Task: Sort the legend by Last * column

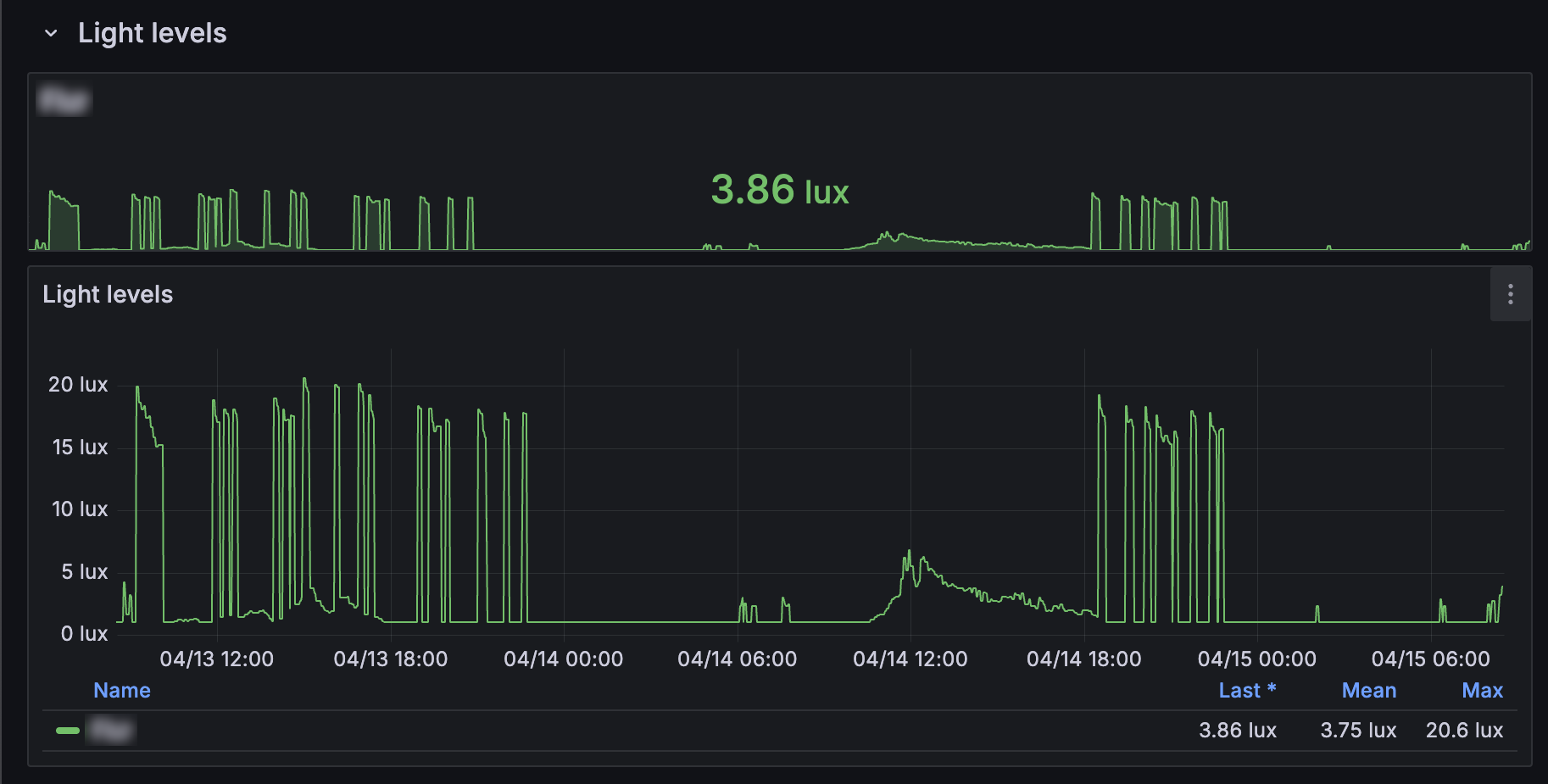Action: [x=1246, y=691]
